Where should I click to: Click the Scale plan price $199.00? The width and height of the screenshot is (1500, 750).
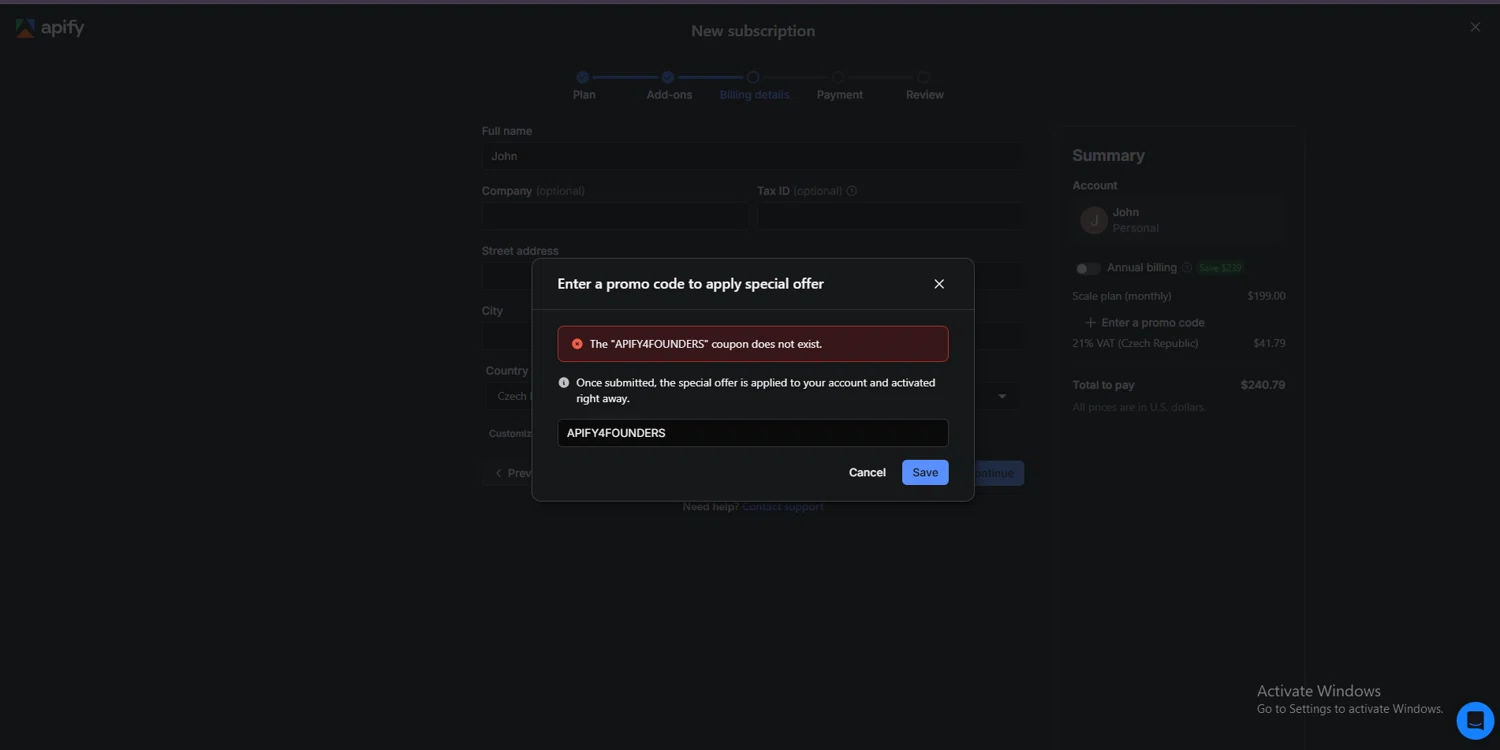pos(1266,296)
